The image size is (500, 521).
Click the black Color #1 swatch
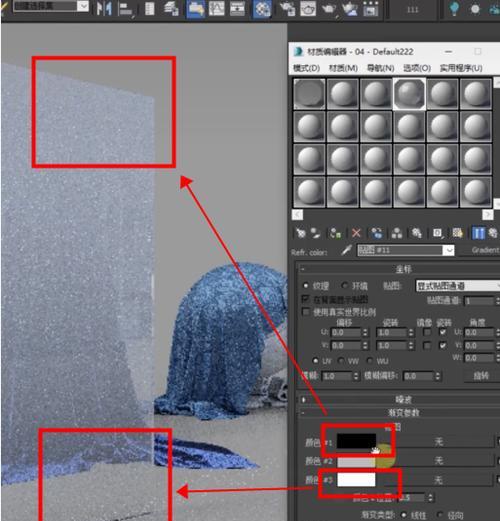[x=356, y=441]
